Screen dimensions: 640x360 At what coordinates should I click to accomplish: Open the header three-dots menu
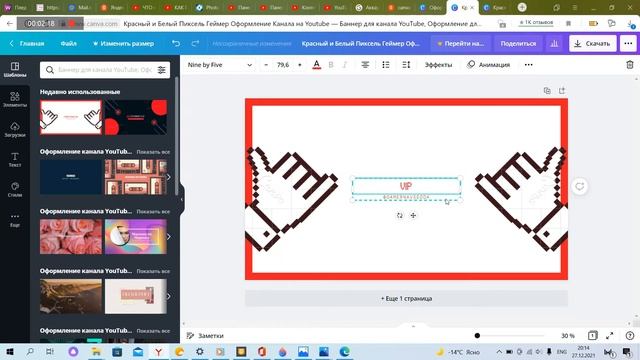[x=628, y=43]
